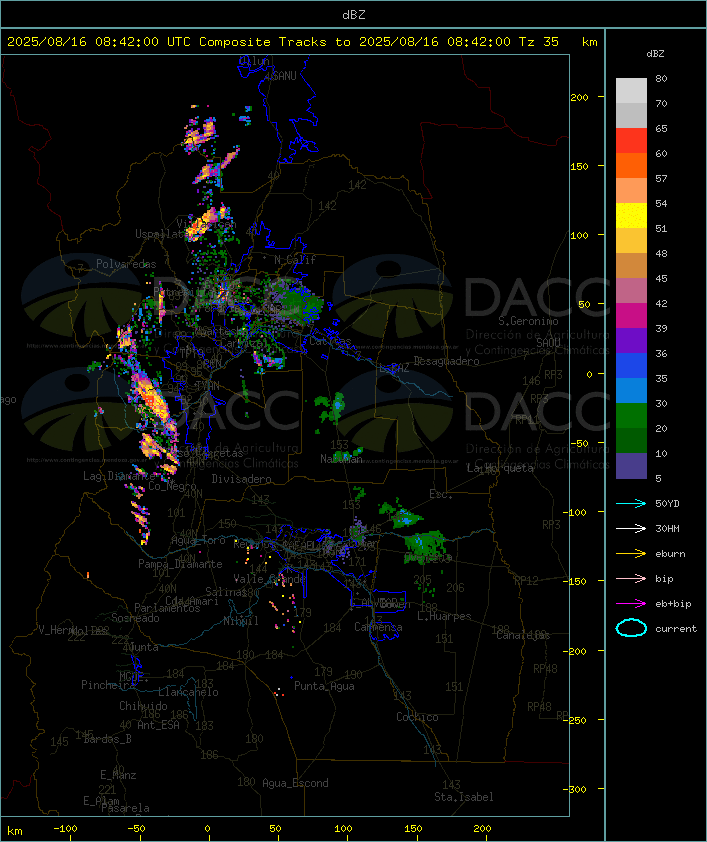
Task: Click the cyan 'current' ellipse icon
Action: click(x=631, y=628)
